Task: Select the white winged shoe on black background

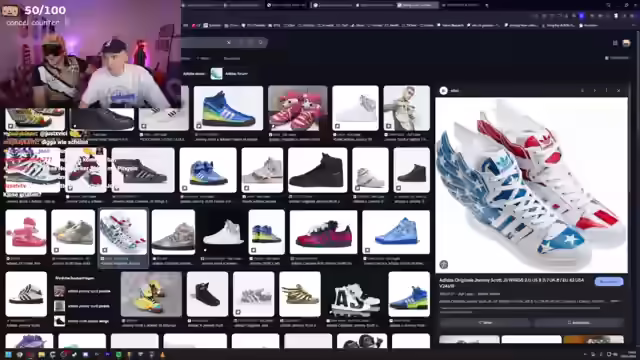Action: coord(222,232)
